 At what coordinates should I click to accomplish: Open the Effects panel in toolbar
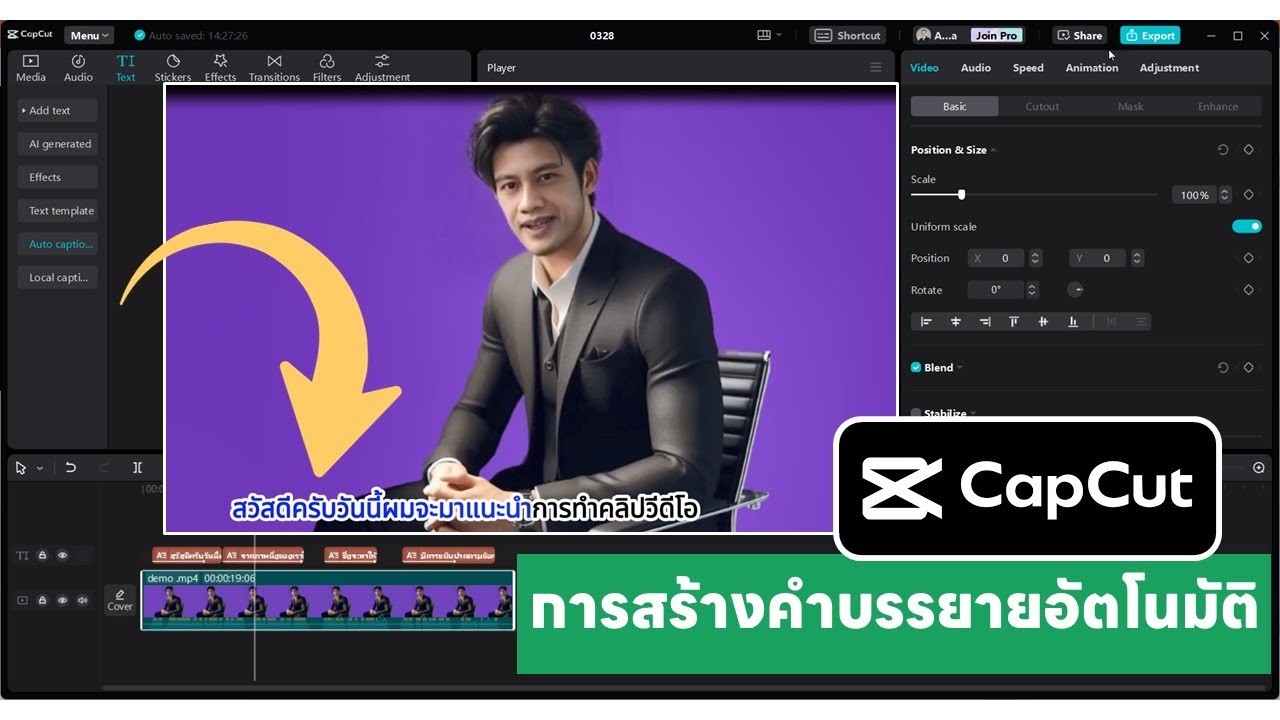coord(220,68)
